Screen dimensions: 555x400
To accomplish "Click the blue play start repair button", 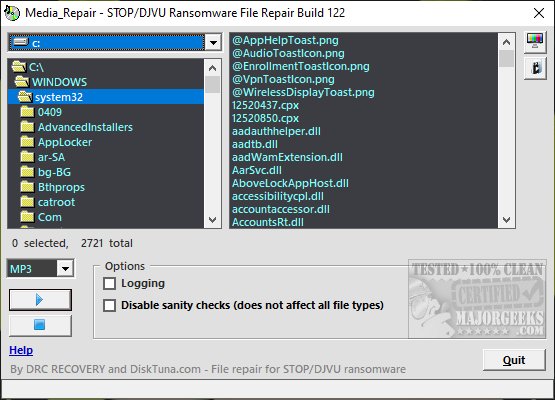I will (40, 300).
